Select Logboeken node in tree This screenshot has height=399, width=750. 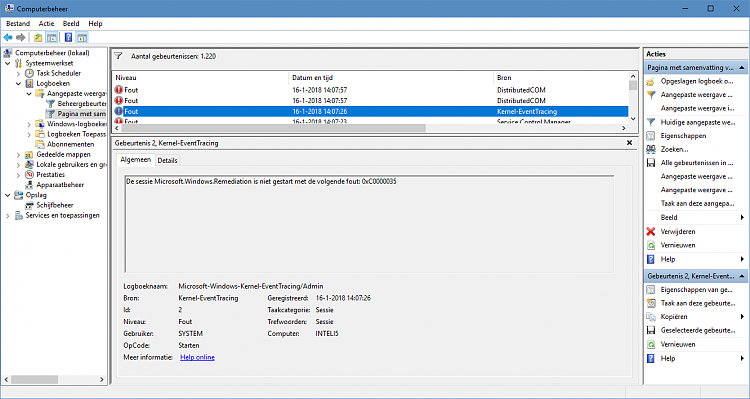click(53, 83)
